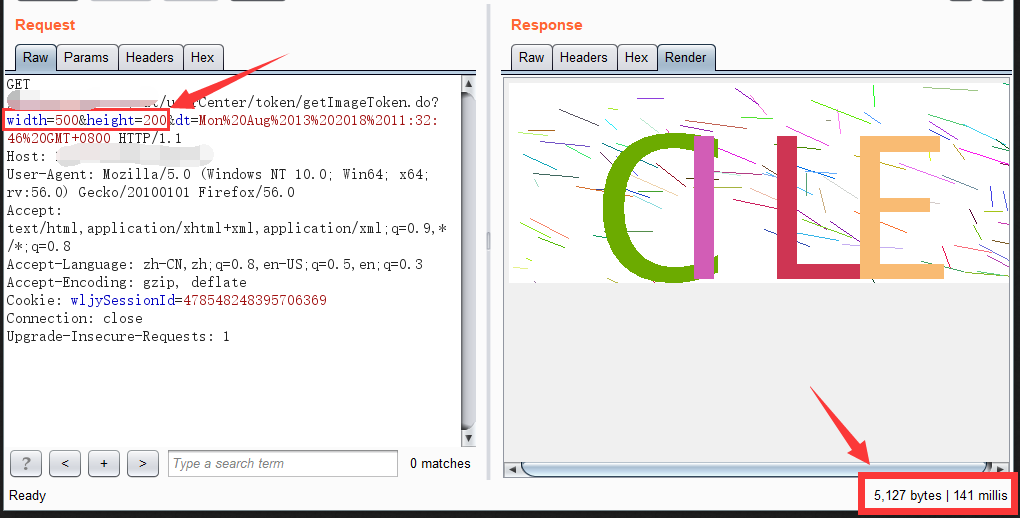
Task: Click the response horizontal scrollbar thumb
Action: tap(750, 468)
